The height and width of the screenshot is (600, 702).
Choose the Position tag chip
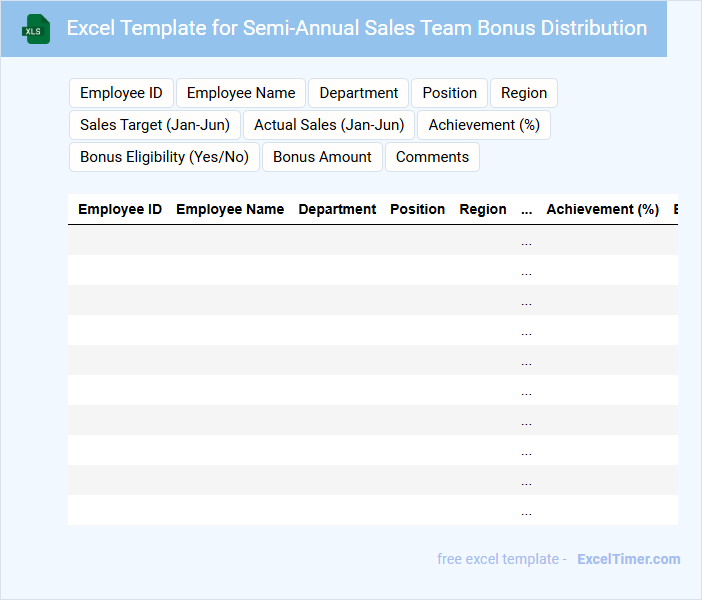pyautogui.click(x=449, y=93)
